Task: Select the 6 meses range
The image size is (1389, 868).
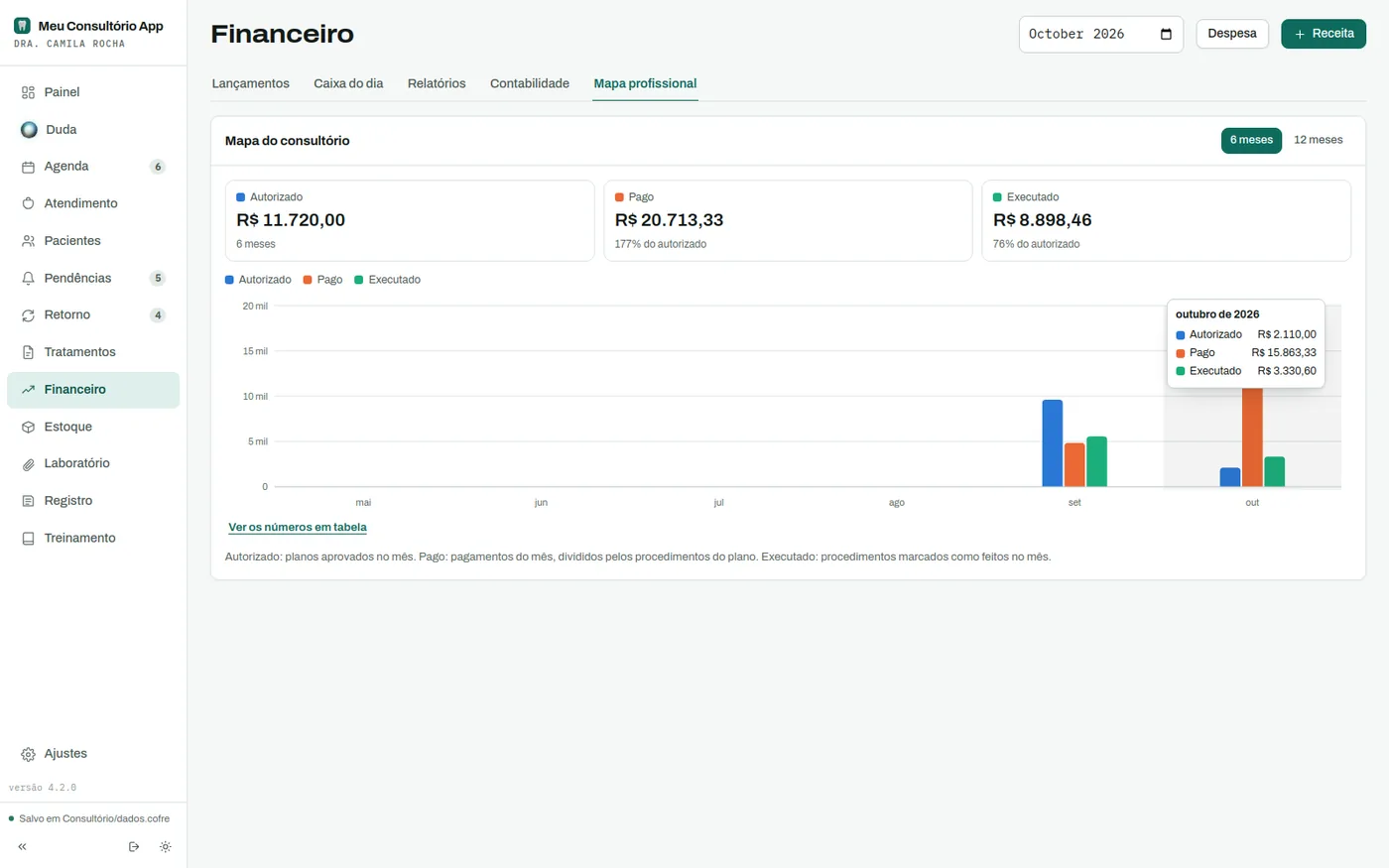Action: pos(1251,140)
